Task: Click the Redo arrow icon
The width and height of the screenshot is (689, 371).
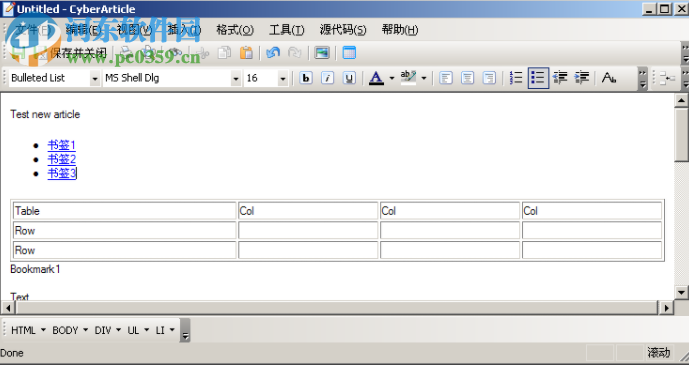Action: coord(294,53)
